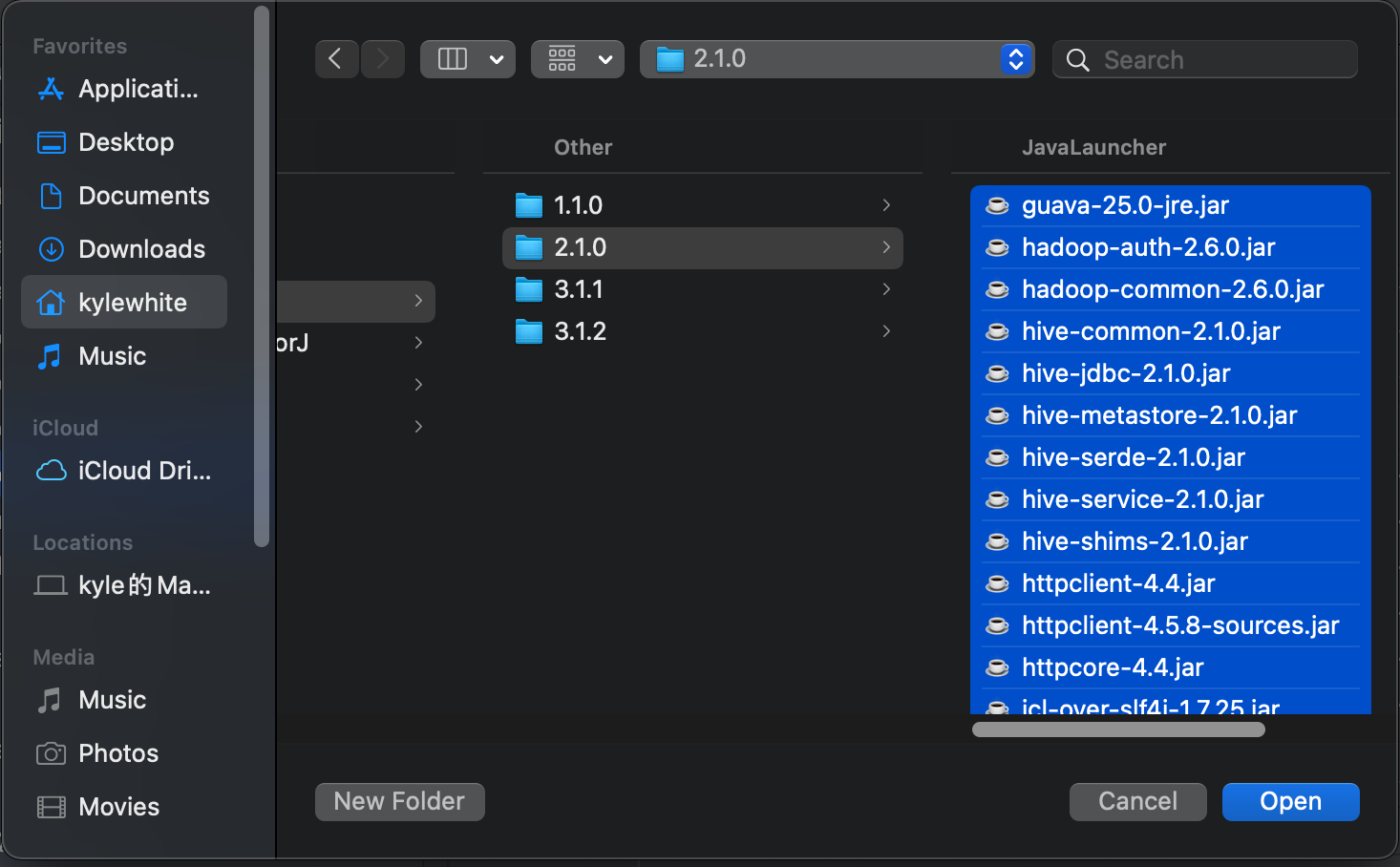Select the kylewhite home folder
This screenshot has width=1400, height=867.
124,303
